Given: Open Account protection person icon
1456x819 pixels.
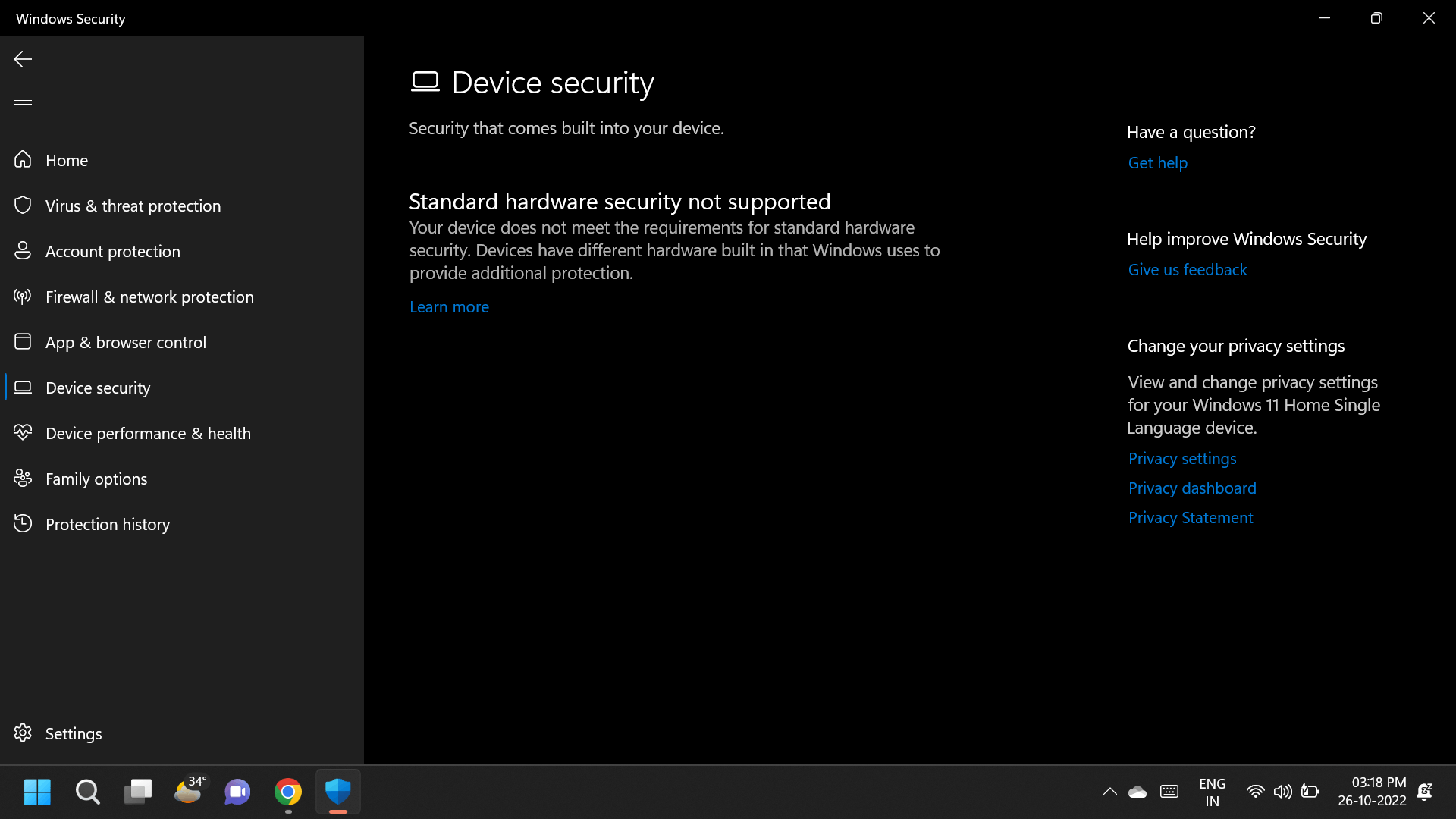Looking at the screenshot, I should tap(23, 250).
